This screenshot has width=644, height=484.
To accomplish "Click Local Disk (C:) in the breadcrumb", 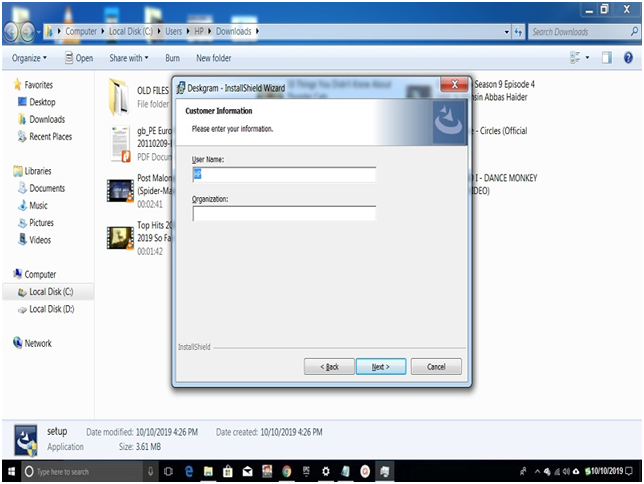I will pos(131,31).
